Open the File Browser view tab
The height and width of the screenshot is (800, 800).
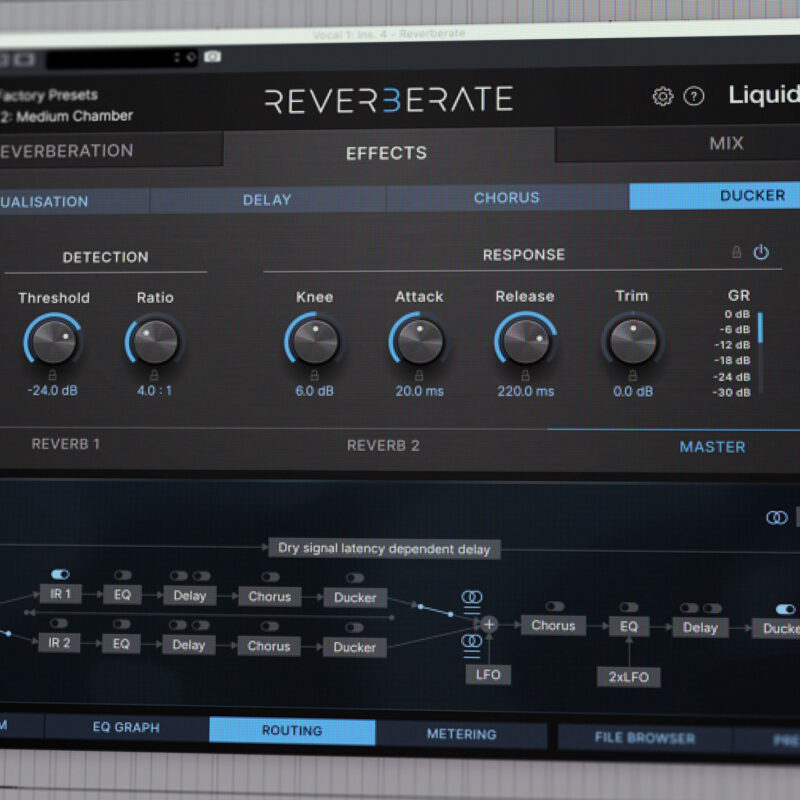coord(645,737)
